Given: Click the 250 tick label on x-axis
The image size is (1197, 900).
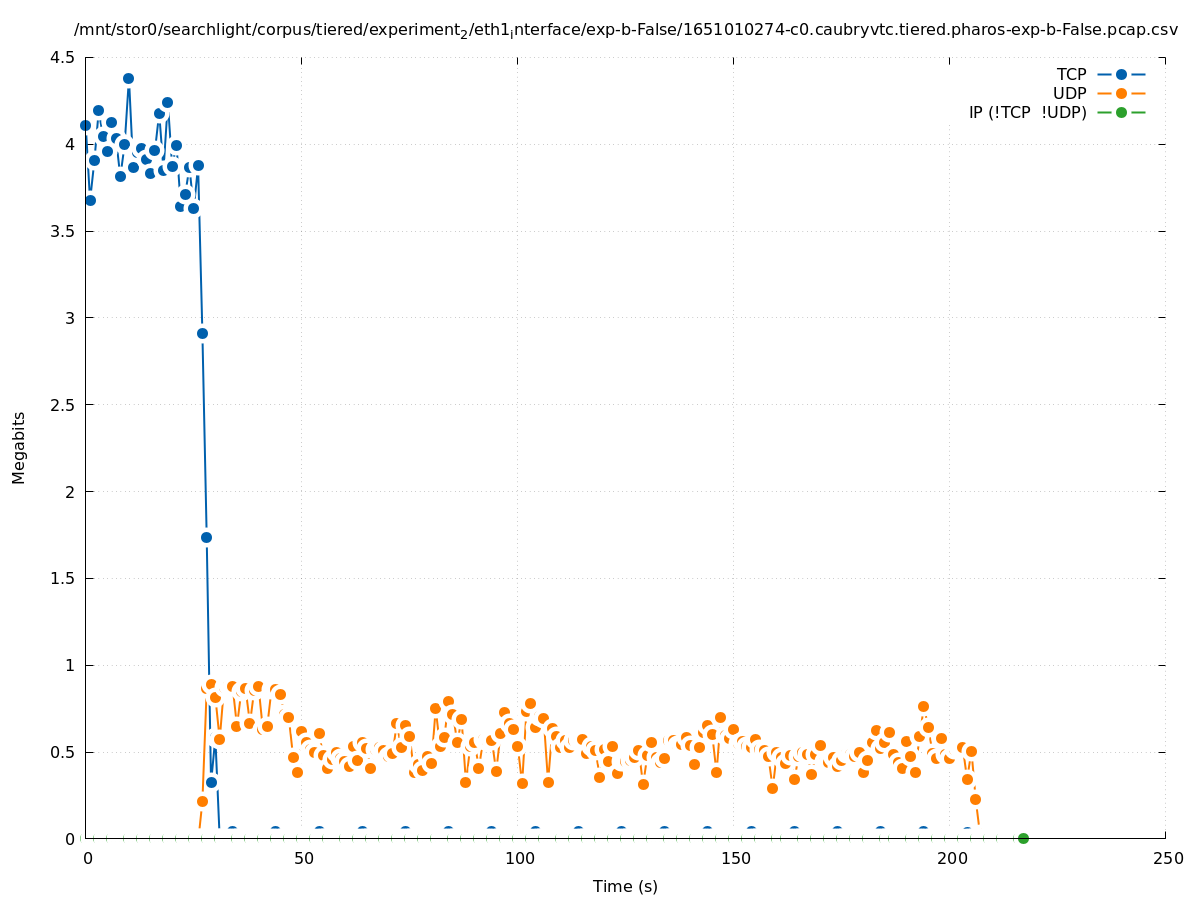Looking at the screenshot, I should pyautogui.click(x=1167, y=858).
